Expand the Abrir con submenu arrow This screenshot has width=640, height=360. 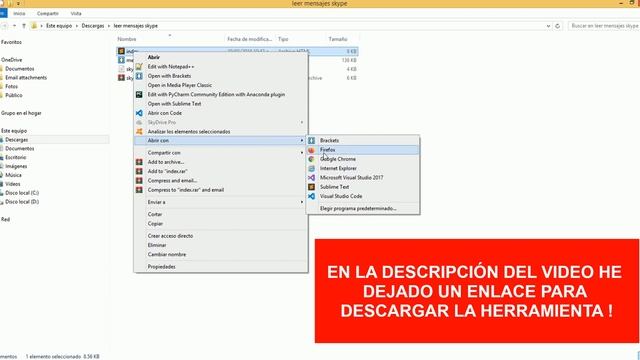[302, 140]
